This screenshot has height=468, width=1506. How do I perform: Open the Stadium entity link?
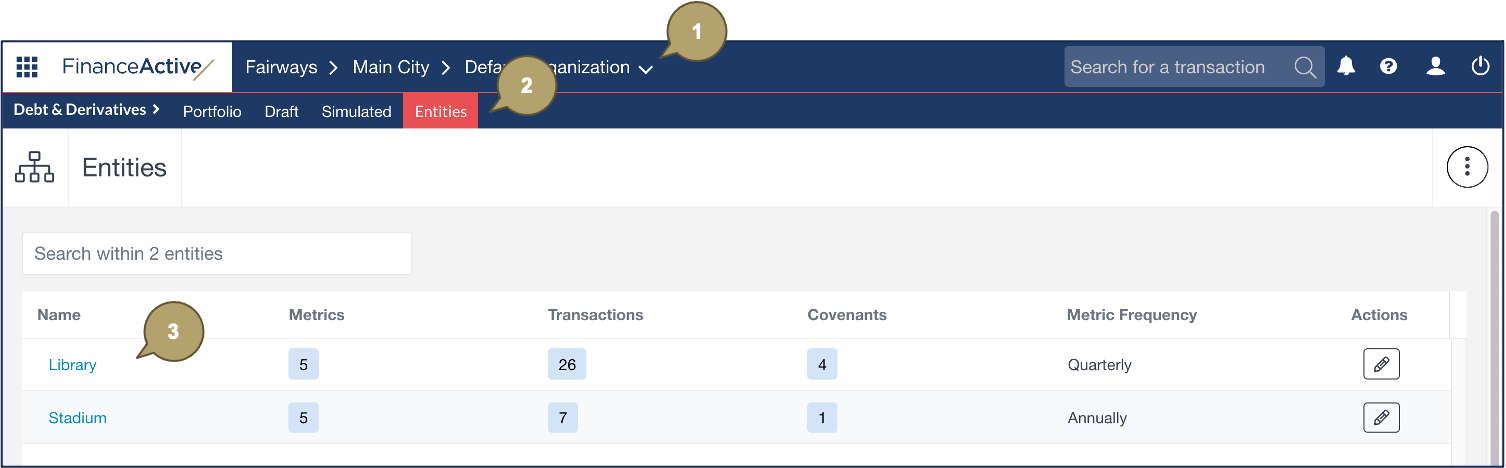point(77,417)
